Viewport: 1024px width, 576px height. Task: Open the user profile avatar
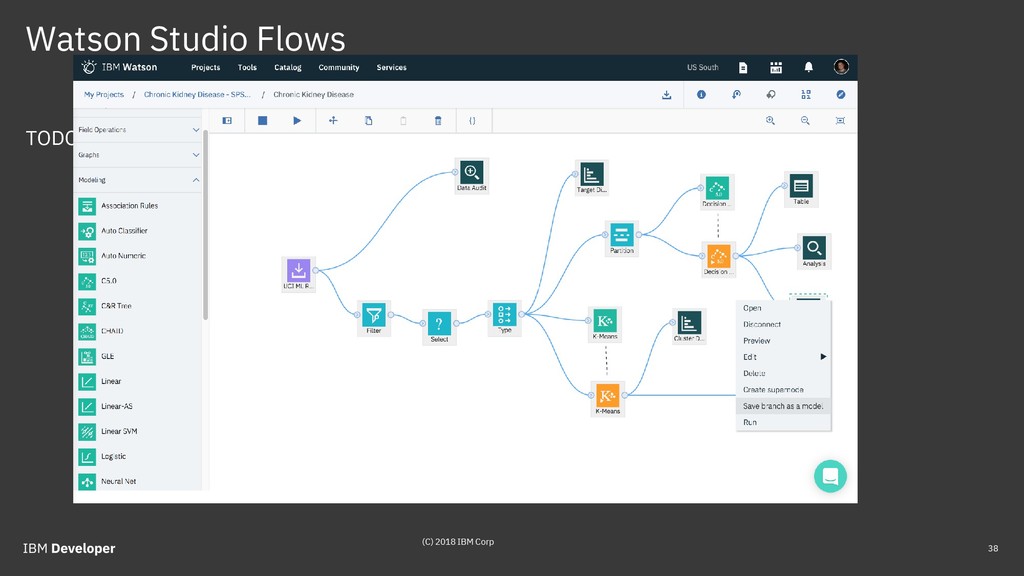coord(840,67)
